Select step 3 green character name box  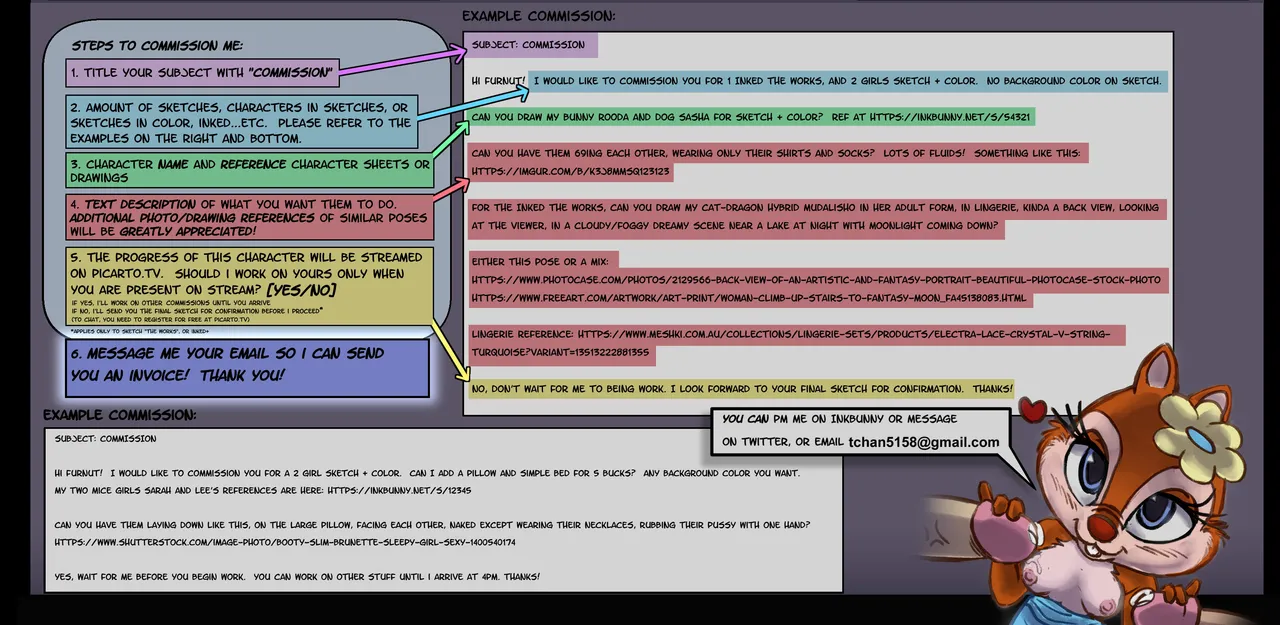click(250, 170)
